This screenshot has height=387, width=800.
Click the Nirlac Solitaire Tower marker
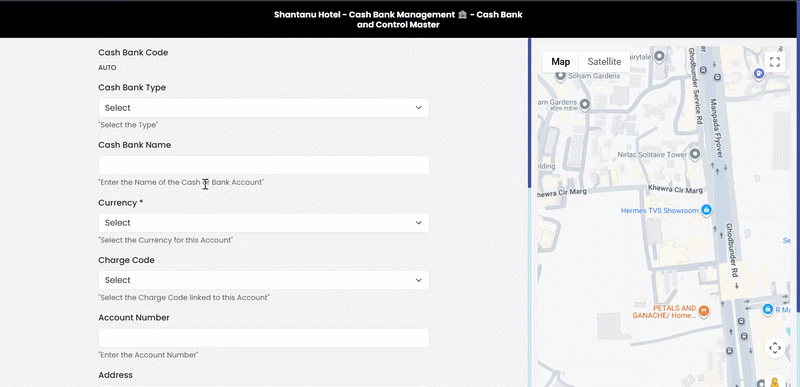coord(694,154)
